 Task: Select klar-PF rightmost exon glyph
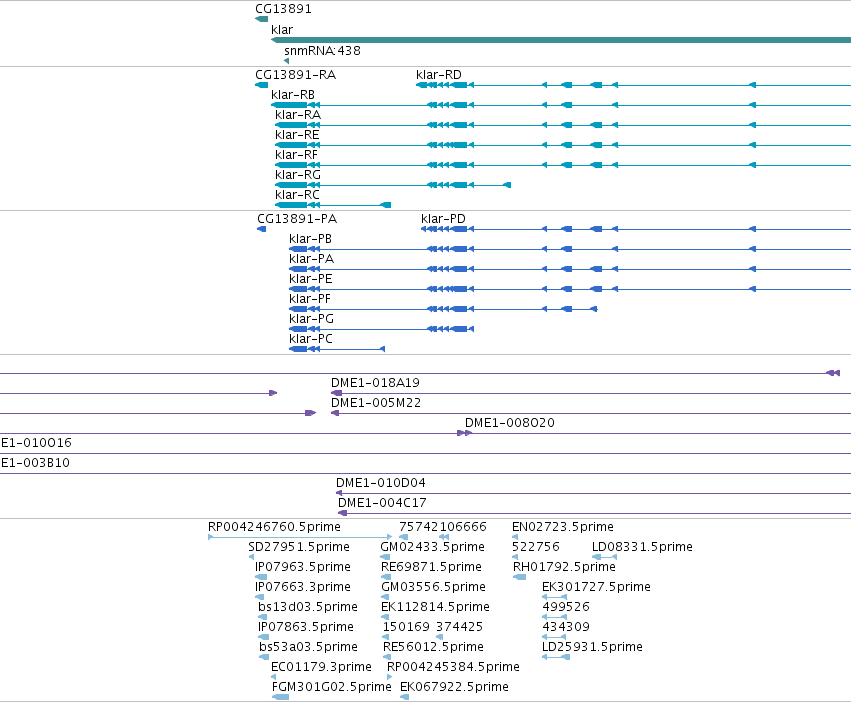594,309
